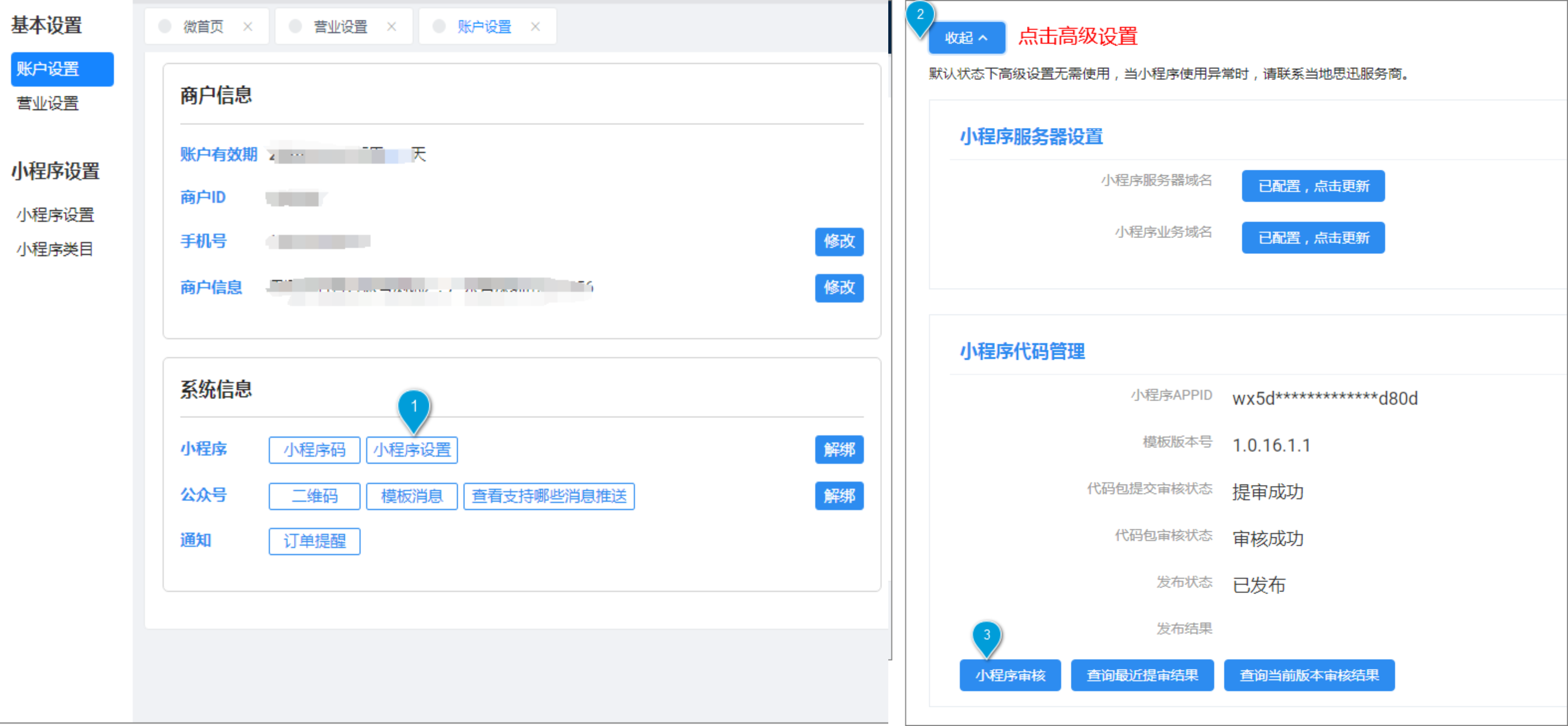
Task: Select 账户设置 in the sidebar
Action: (62, 69)
